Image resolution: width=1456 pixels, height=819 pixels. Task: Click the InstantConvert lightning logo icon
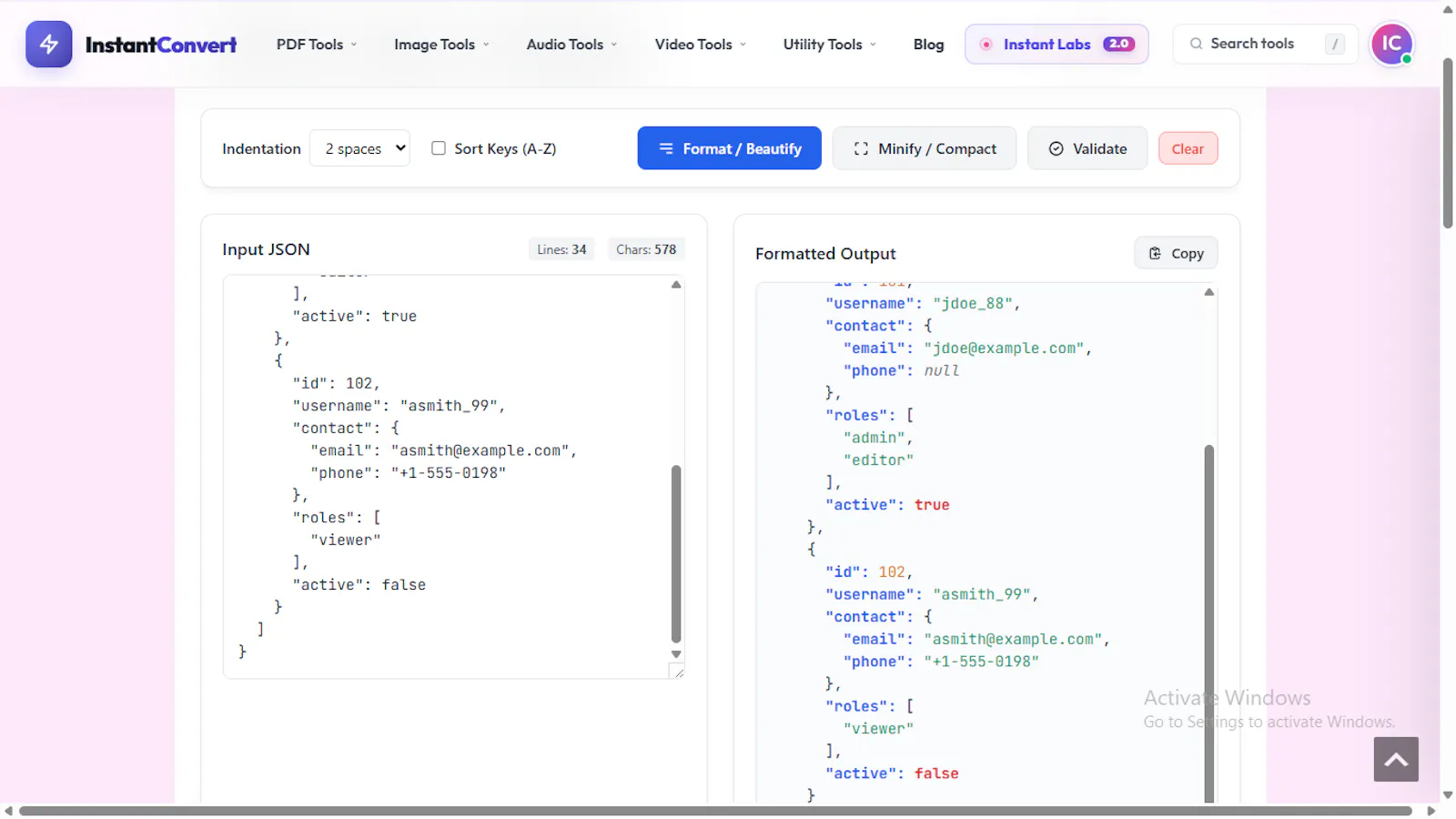click(48, 44)
